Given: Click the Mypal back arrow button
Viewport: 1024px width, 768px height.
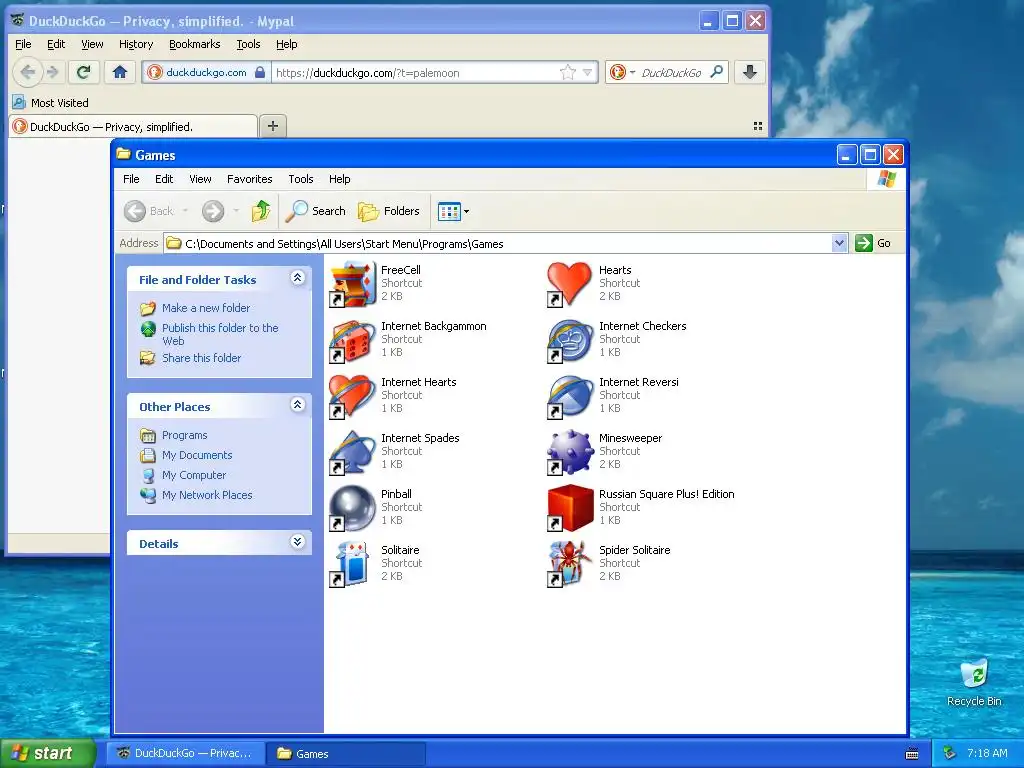Looking at the screenshot, I should (x=27, y=72).
